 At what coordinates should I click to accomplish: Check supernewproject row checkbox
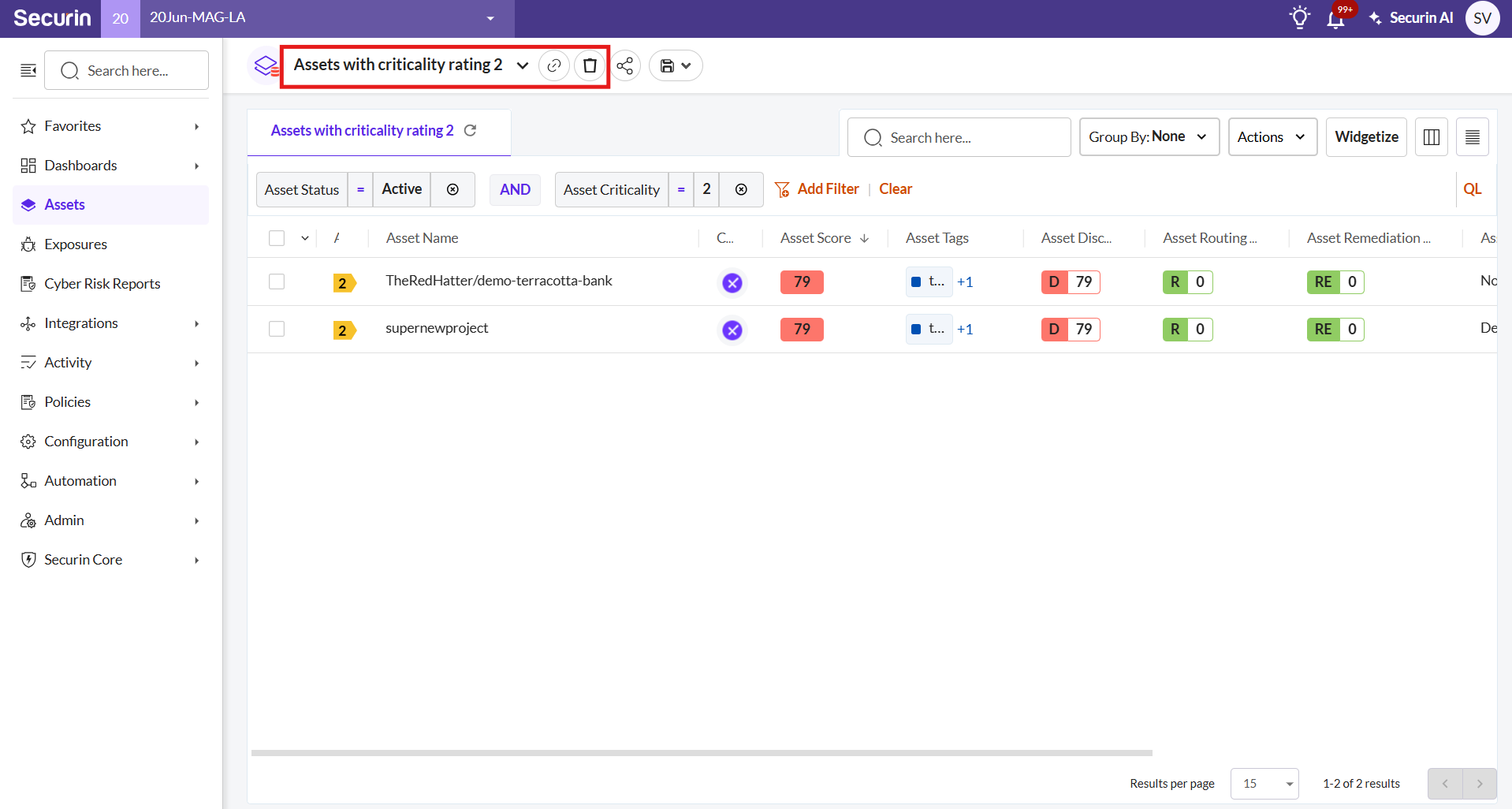[x=277, y=329]
